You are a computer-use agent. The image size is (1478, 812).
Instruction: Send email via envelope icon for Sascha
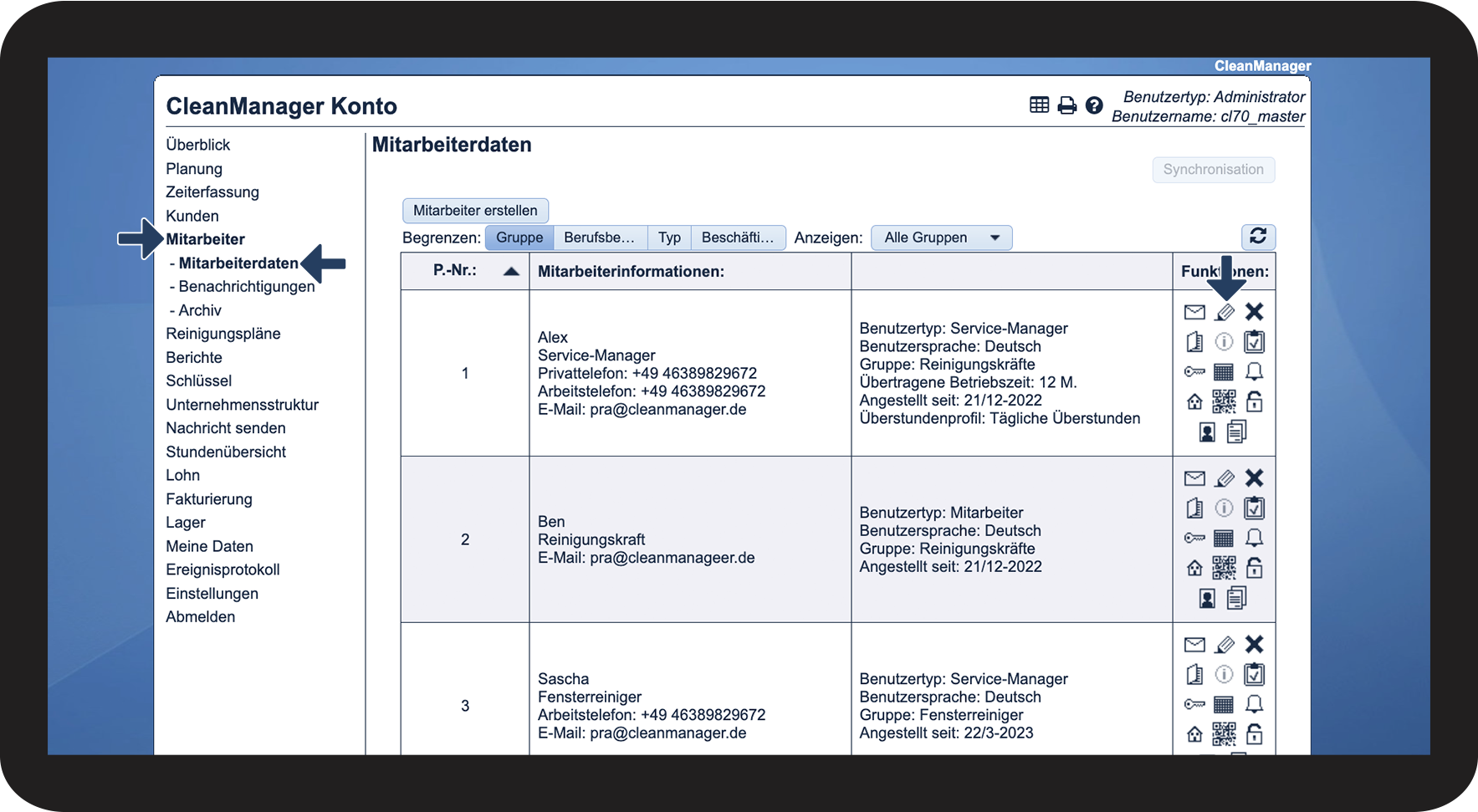pyautogui.click(x=1194, y=644)
